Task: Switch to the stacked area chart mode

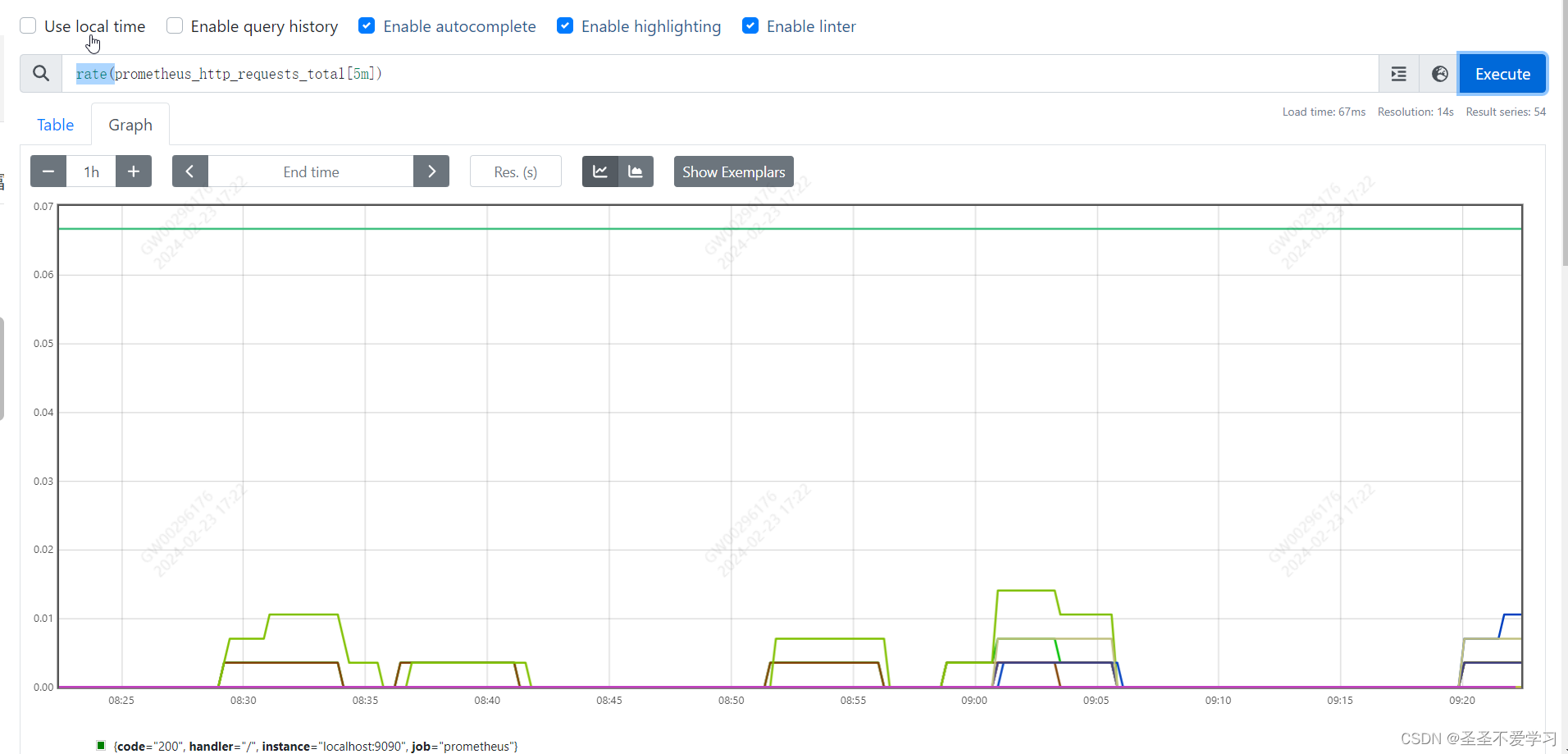Action: point(636,171)
